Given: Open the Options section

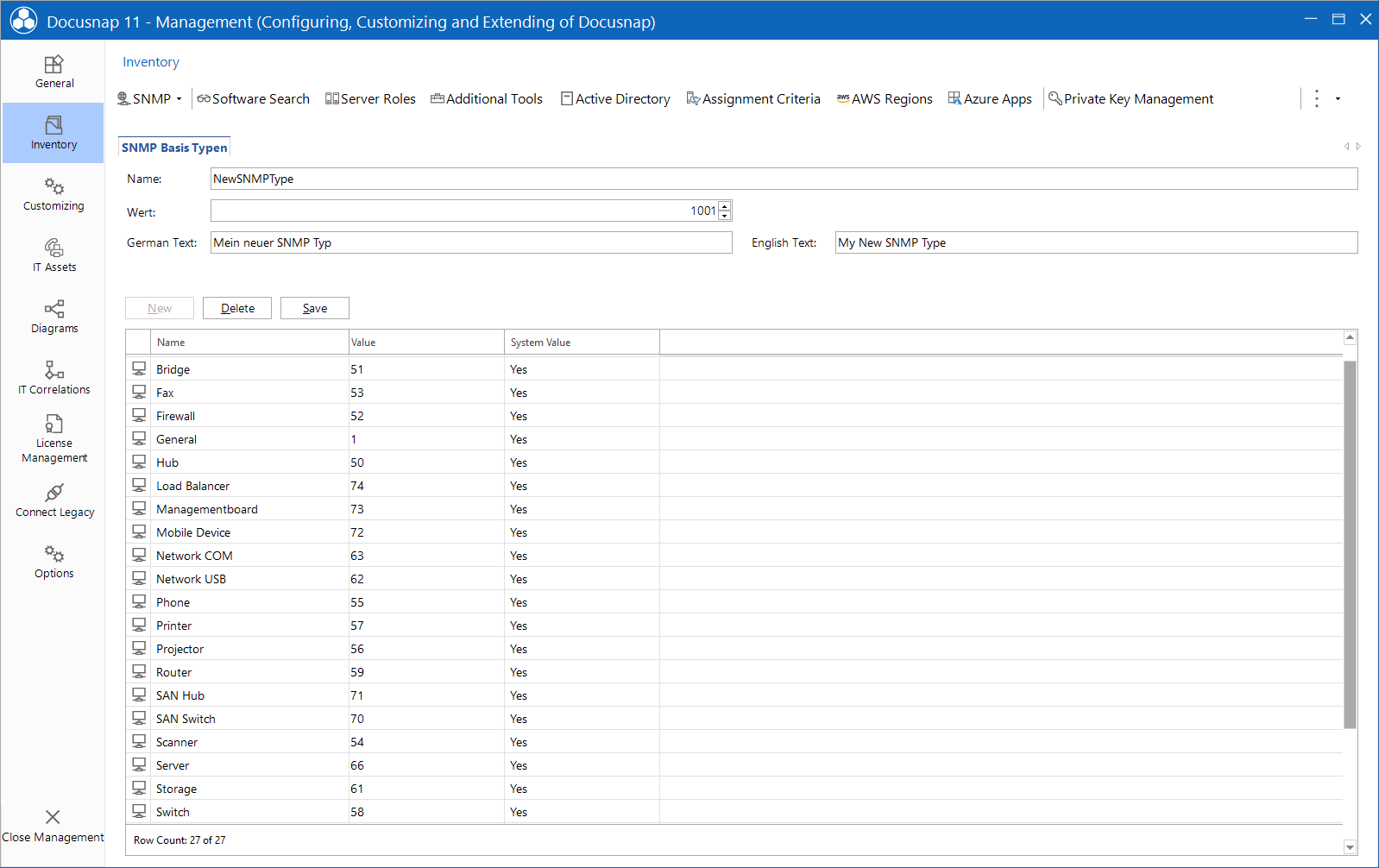Looking at the screenshot, I should tap(54, 563).
